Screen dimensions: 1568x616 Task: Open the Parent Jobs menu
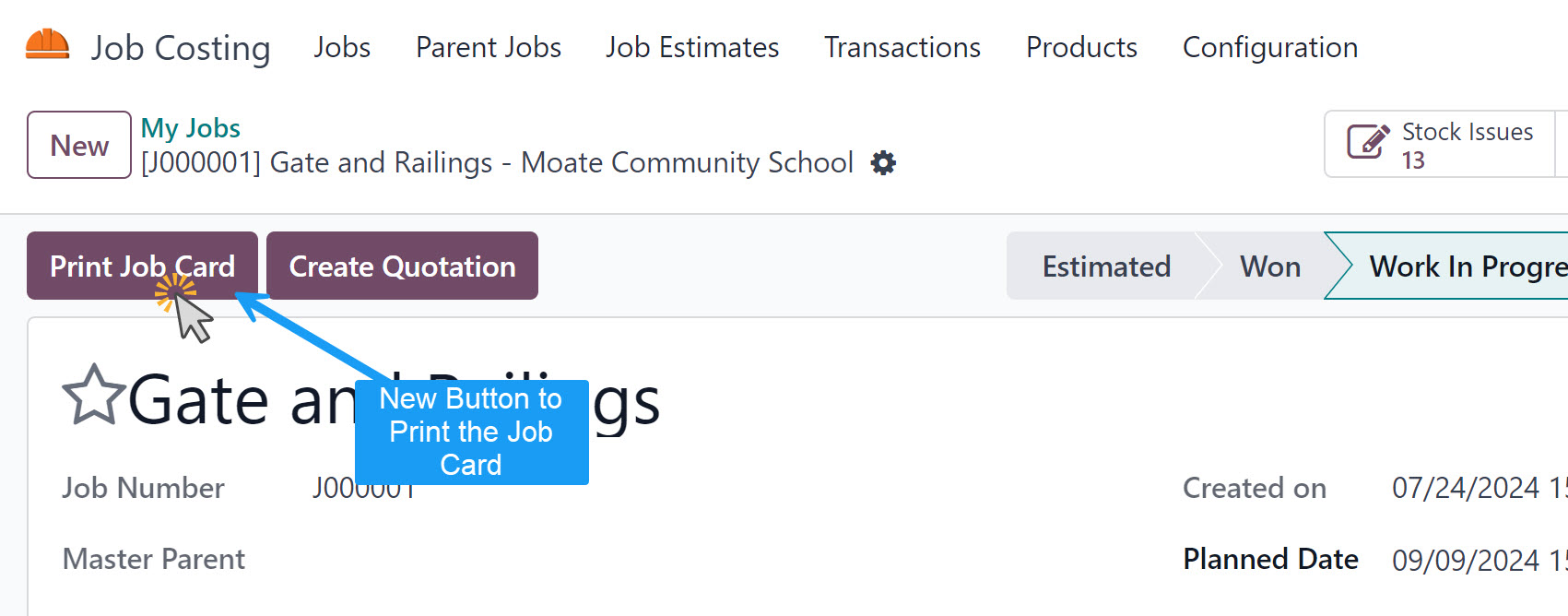pyautogui.click(x=489, y=47)
